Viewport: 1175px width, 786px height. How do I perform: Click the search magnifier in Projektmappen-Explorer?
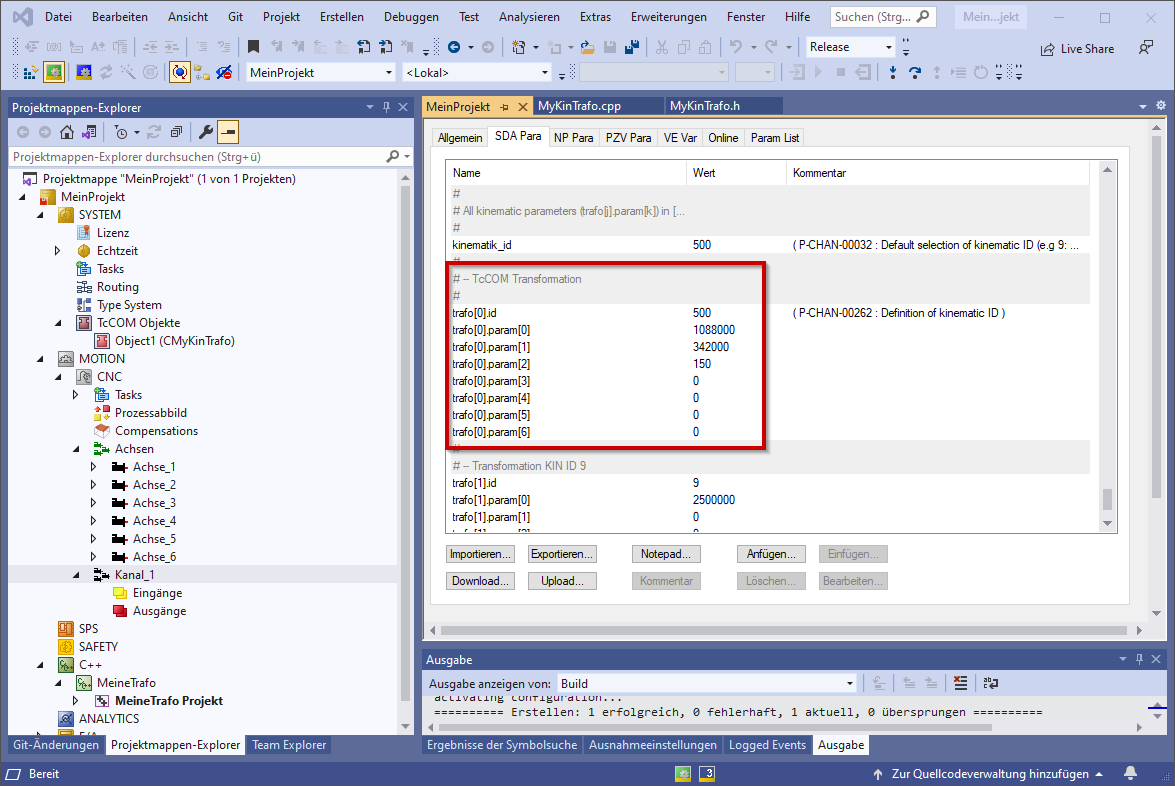(x=393, y=157)
